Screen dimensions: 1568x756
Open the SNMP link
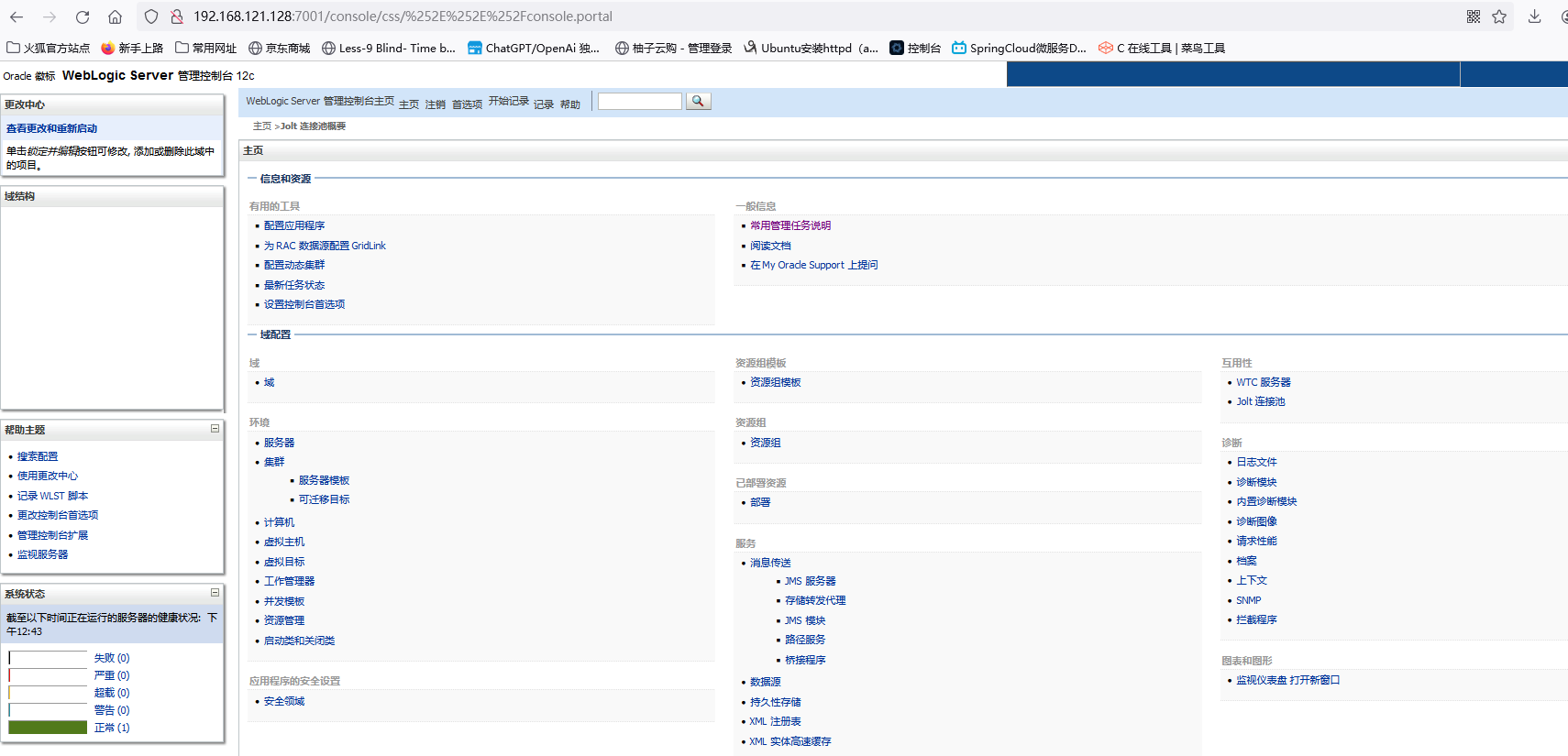point(1248,600)
